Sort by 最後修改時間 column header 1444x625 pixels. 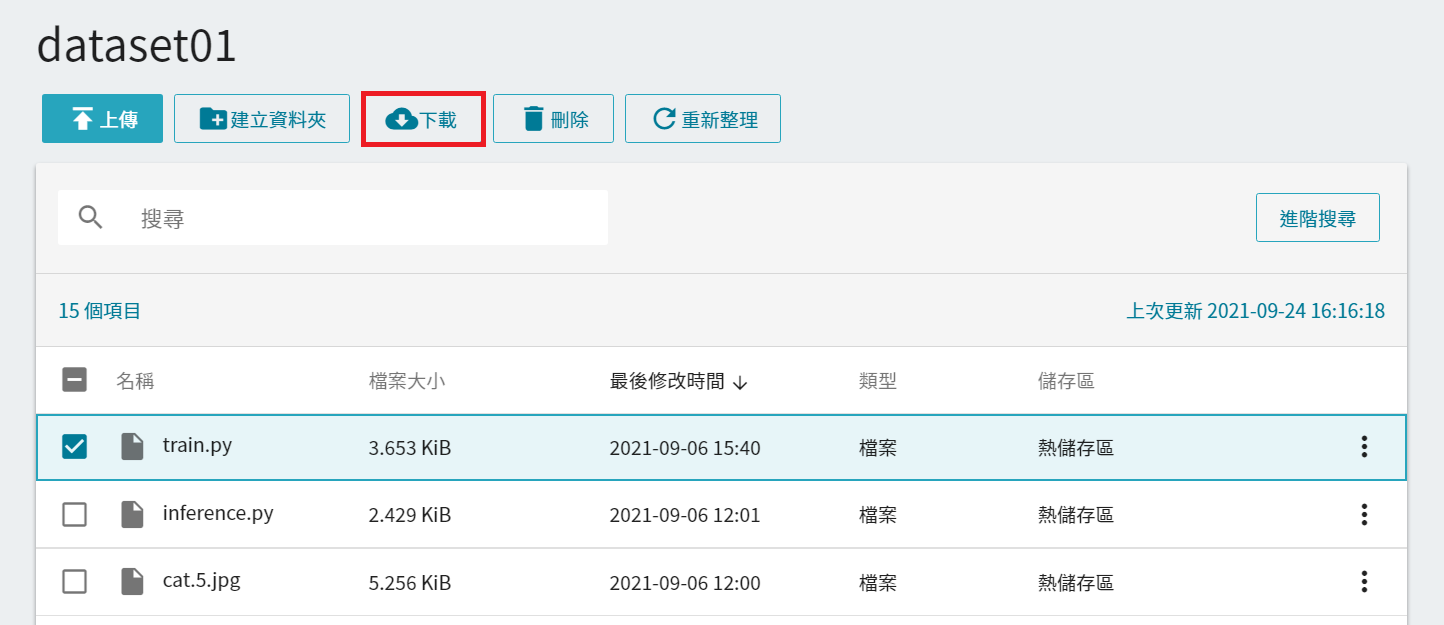(667, 381)
